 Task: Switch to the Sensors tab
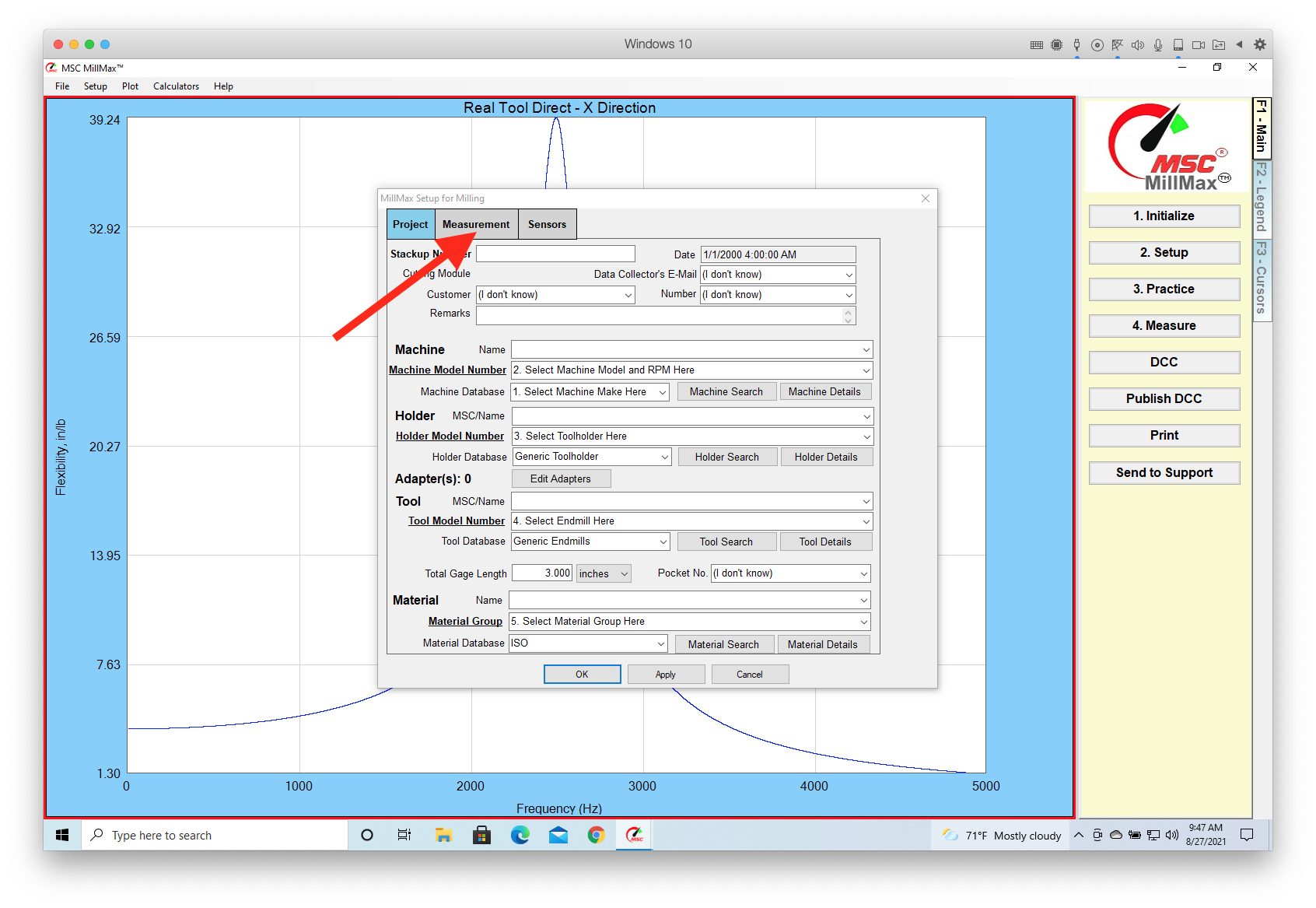pyautogui.click(x=547, y=224)
